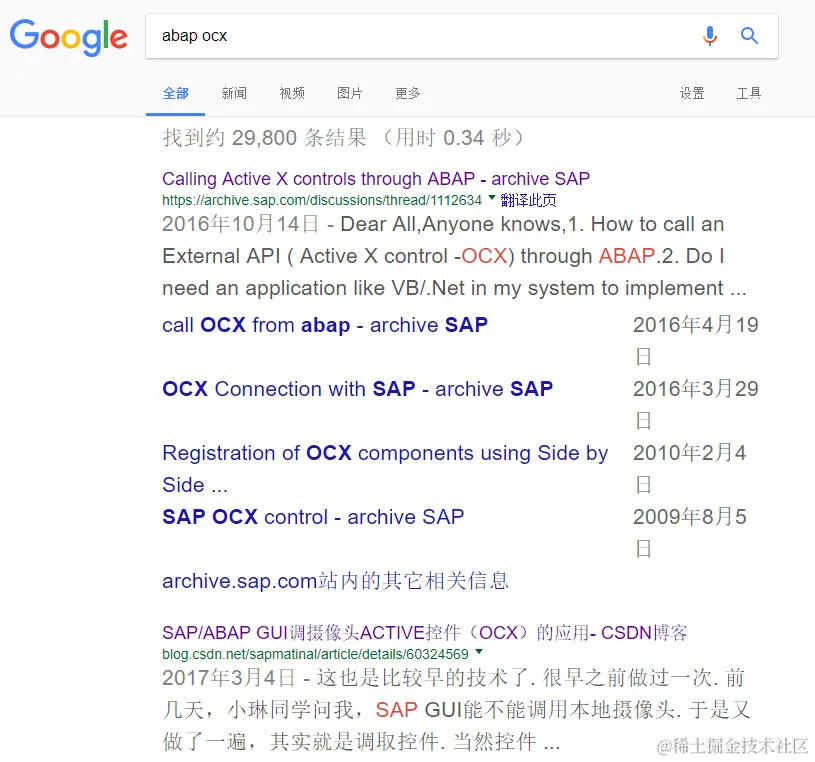
Task: Open the 更多 menu
Action: pos(408,94)
